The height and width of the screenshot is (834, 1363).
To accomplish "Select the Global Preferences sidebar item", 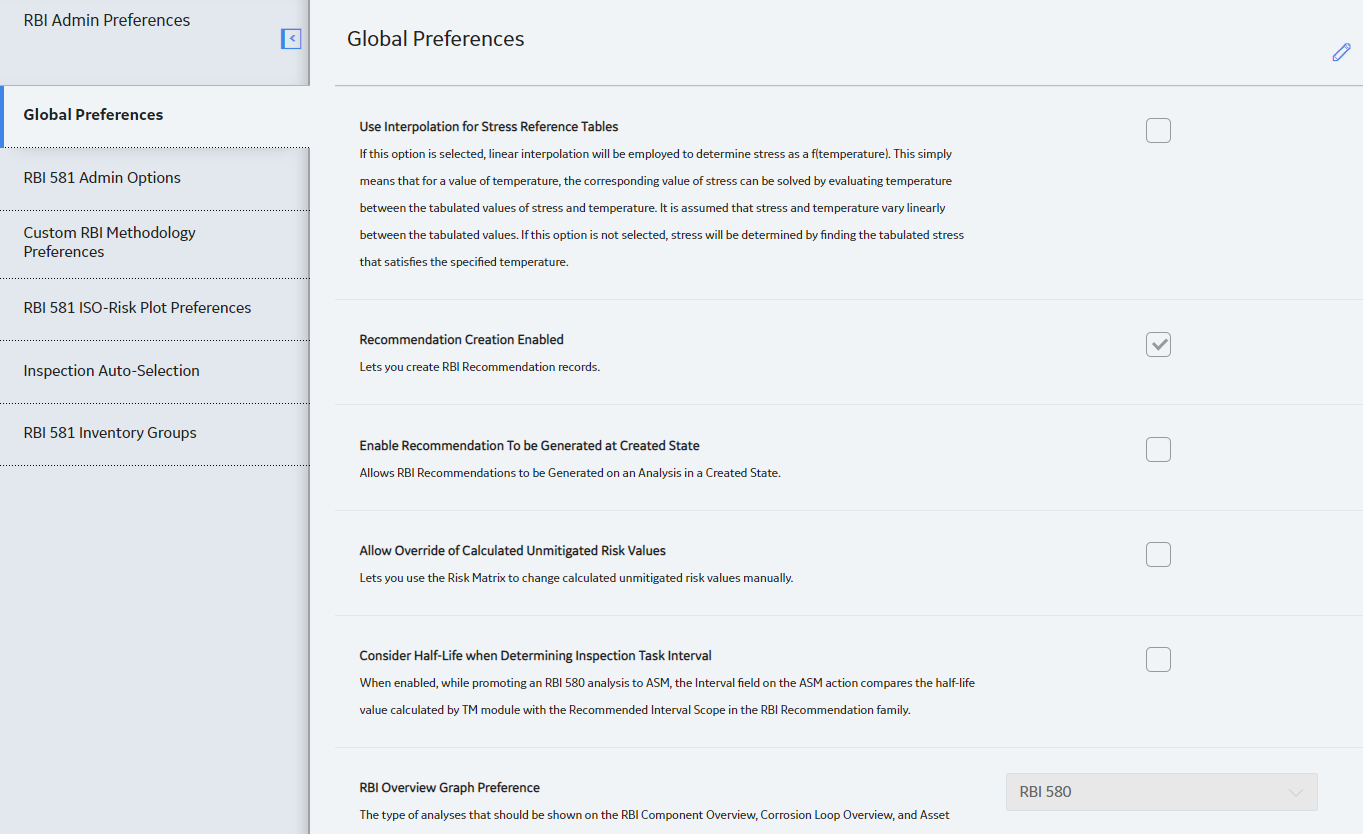I will [155, 116].
